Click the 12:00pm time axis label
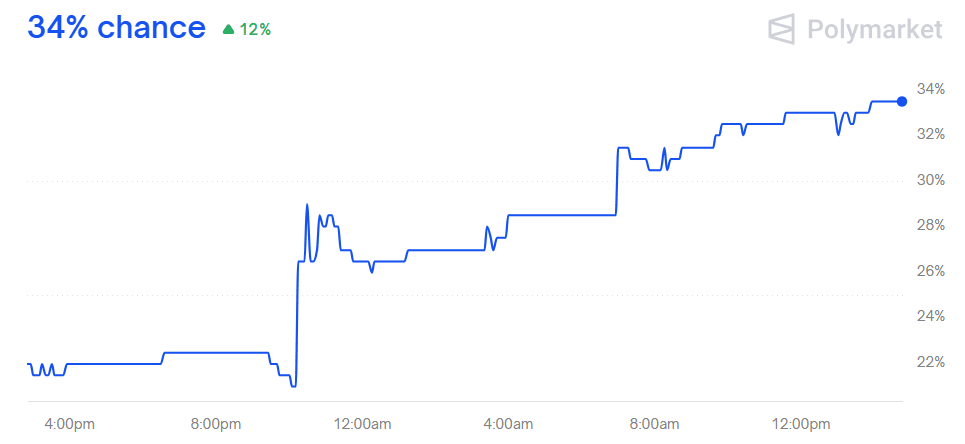 coord(801,424)
